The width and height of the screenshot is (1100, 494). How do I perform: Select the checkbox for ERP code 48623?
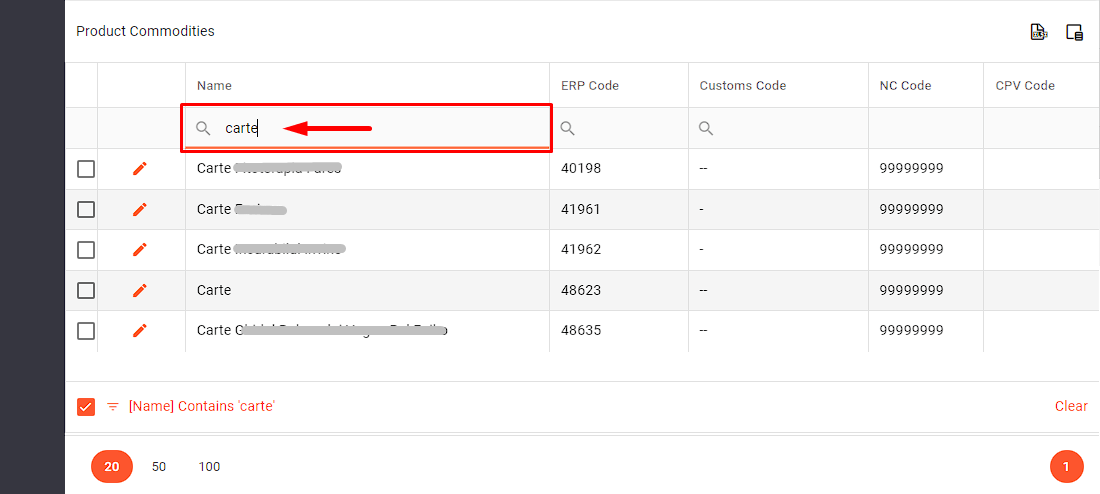pos(86,290)
